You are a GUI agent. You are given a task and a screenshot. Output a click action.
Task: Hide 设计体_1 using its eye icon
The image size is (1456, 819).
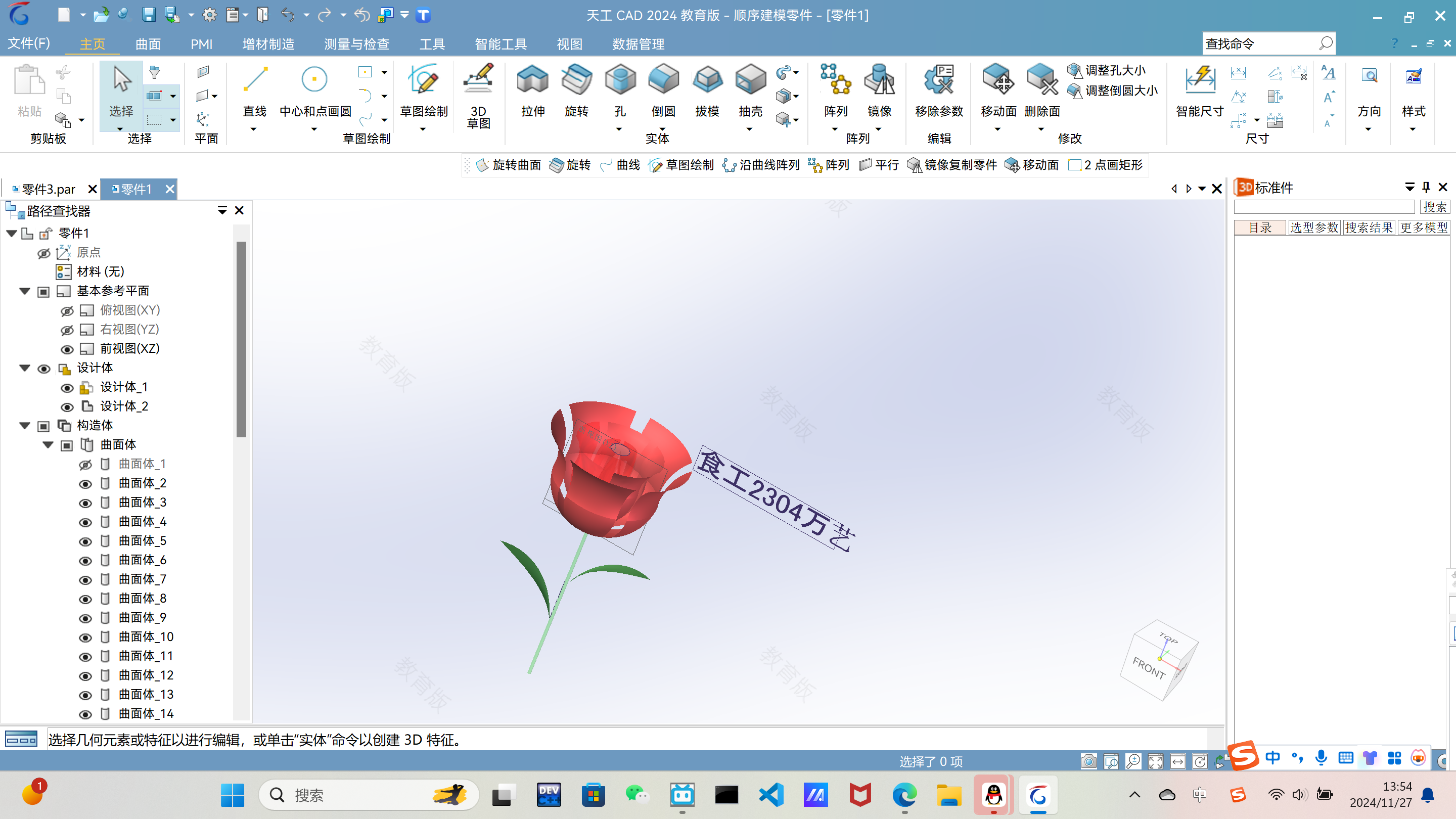pos(67,388)
